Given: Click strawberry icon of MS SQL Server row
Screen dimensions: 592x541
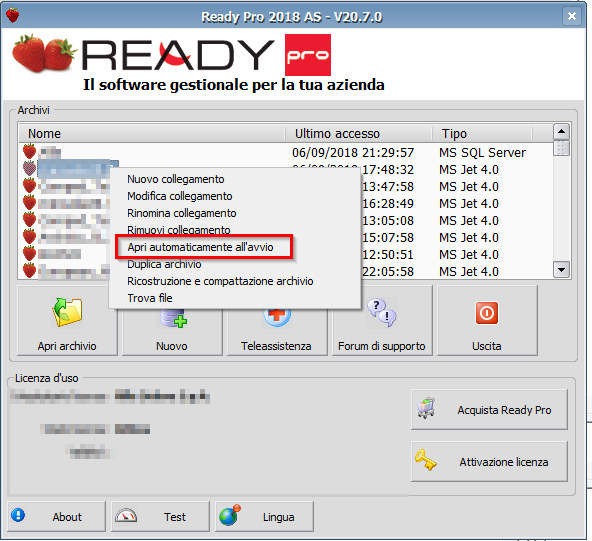Looking at the screenshot, I should tap(29, 151).
